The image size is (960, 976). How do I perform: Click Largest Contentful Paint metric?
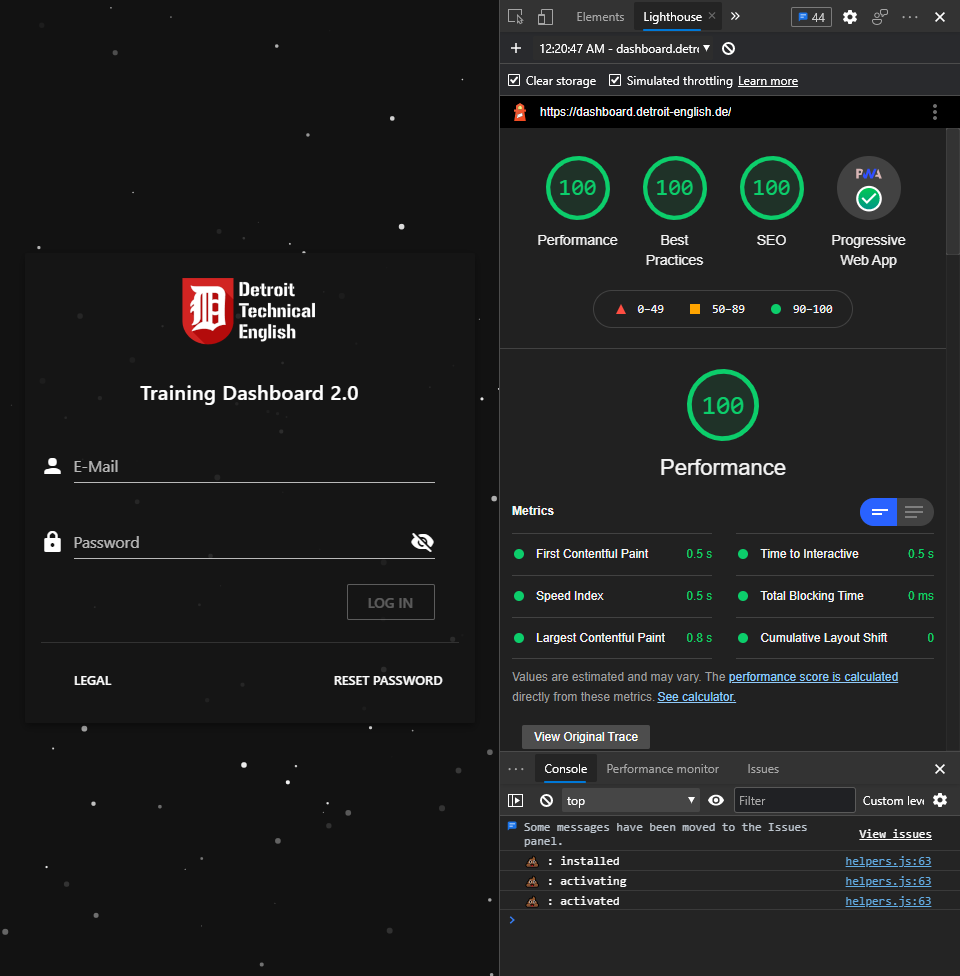612,638
